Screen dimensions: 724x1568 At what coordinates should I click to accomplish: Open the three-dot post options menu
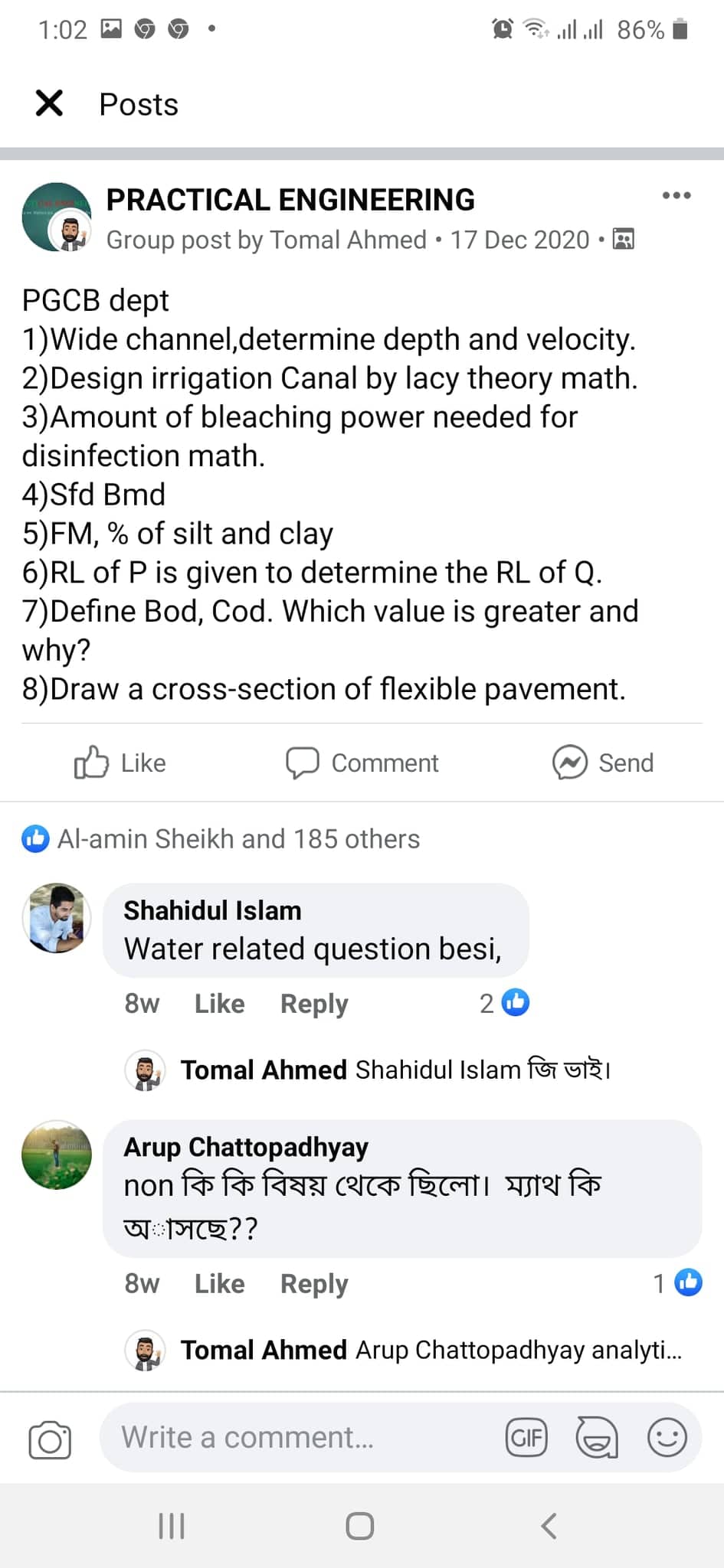[676, 196]
